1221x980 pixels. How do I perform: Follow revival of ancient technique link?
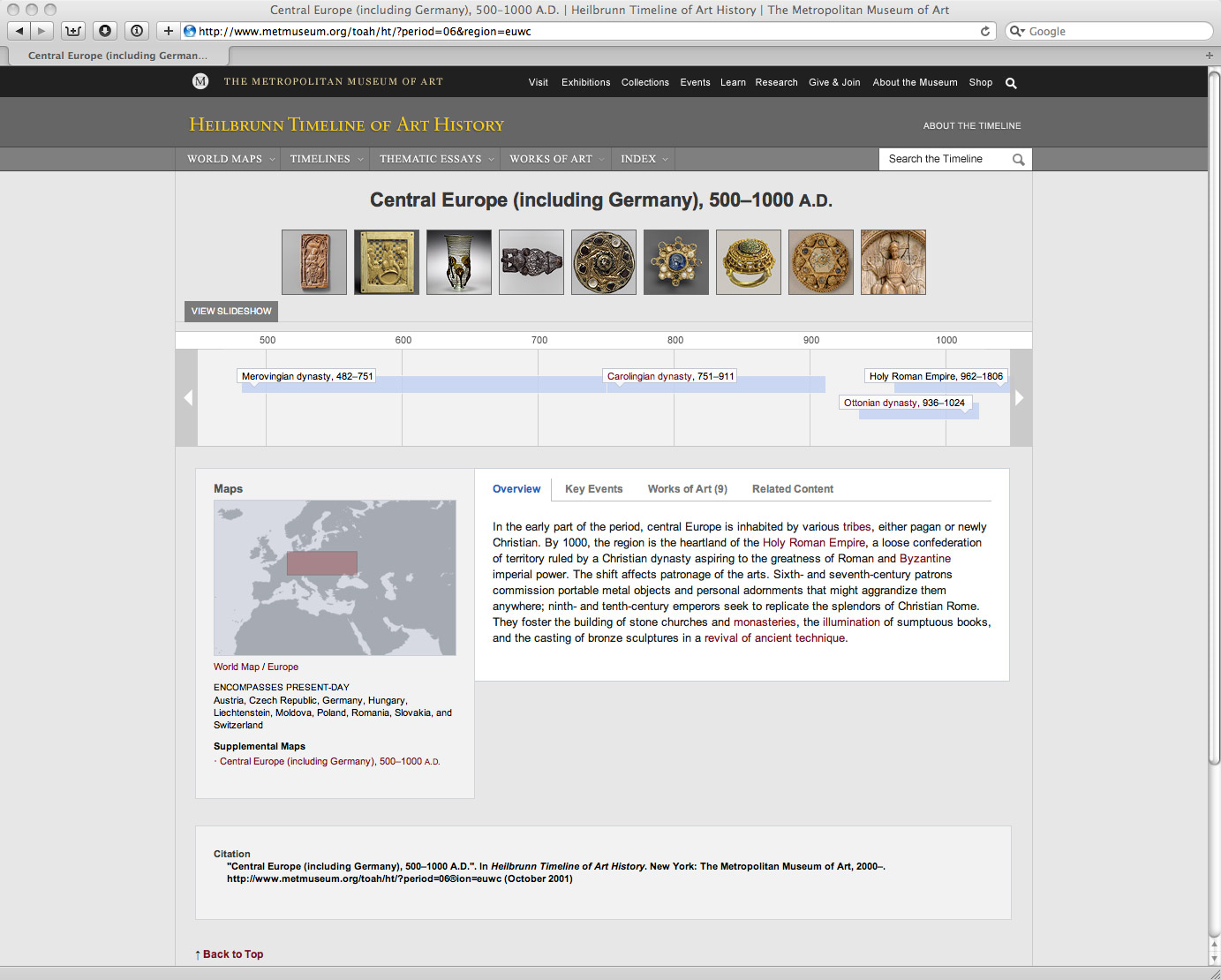point(774,638)
